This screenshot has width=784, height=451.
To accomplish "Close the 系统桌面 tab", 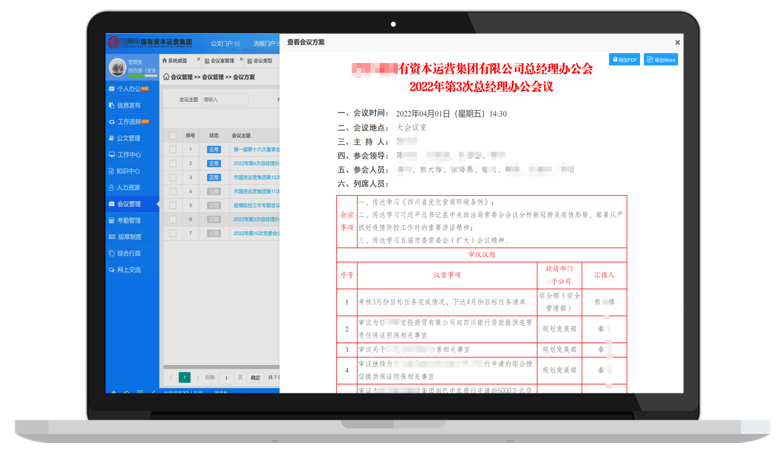I will (198, 60).
